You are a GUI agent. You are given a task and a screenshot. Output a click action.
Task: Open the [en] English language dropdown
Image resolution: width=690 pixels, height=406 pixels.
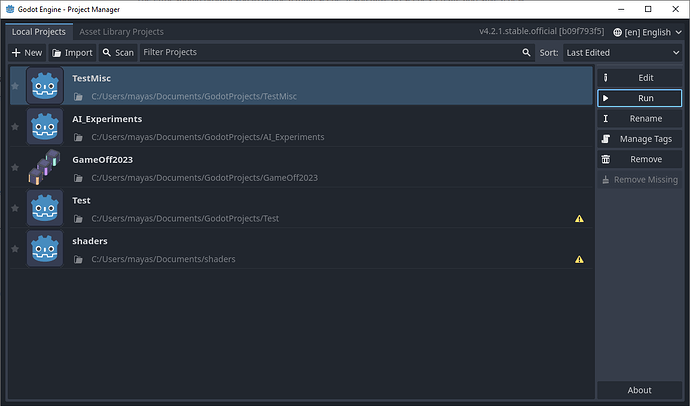pyautogui.click(x=647, y=32)
